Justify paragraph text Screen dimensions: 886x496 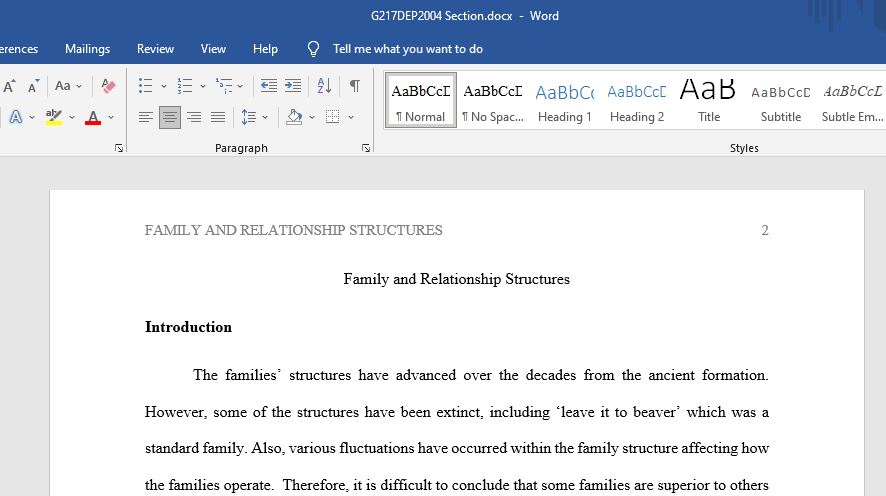pos(218,117)
